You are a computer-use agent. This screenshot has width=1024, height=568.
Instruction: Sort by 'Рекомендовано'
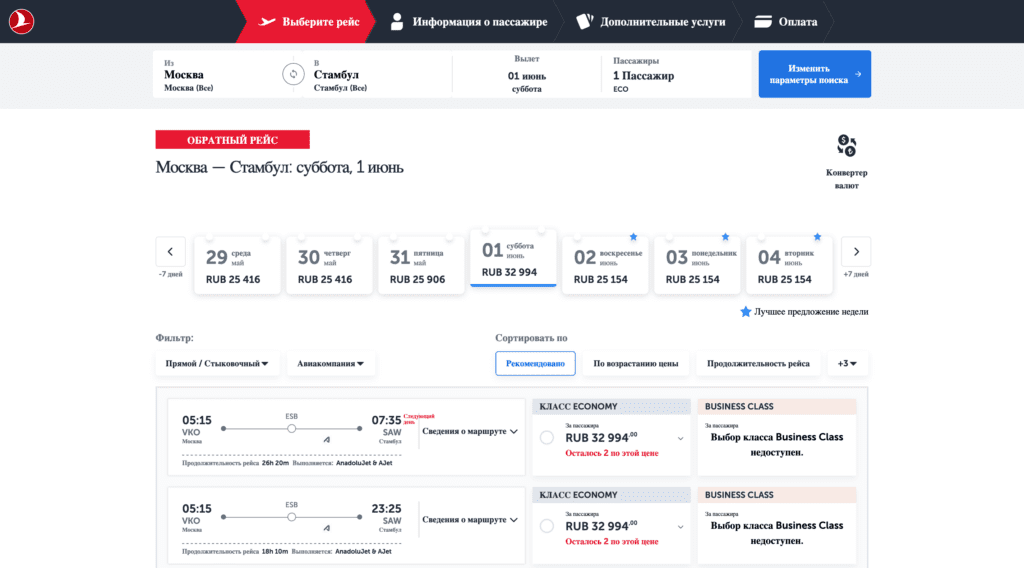click(x=535, y=364)
